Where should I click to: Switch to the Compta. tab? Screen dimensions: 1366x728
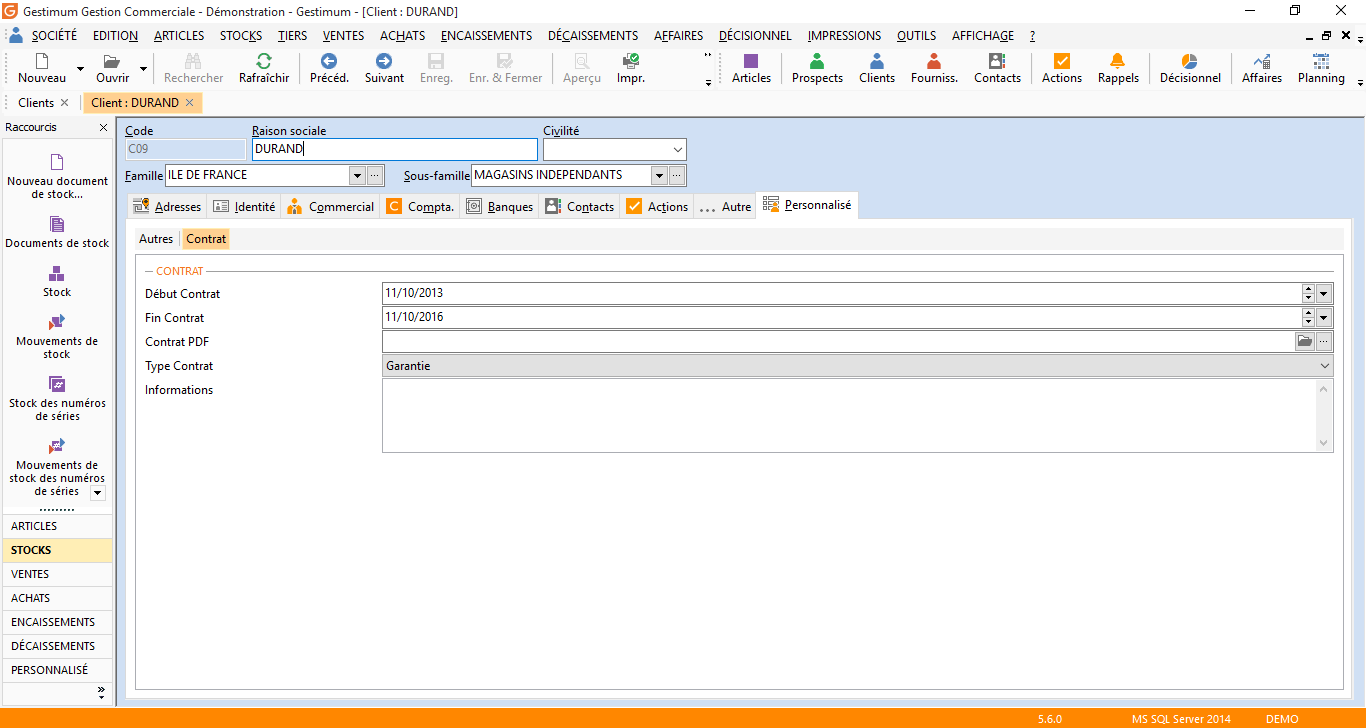point(420,207)
